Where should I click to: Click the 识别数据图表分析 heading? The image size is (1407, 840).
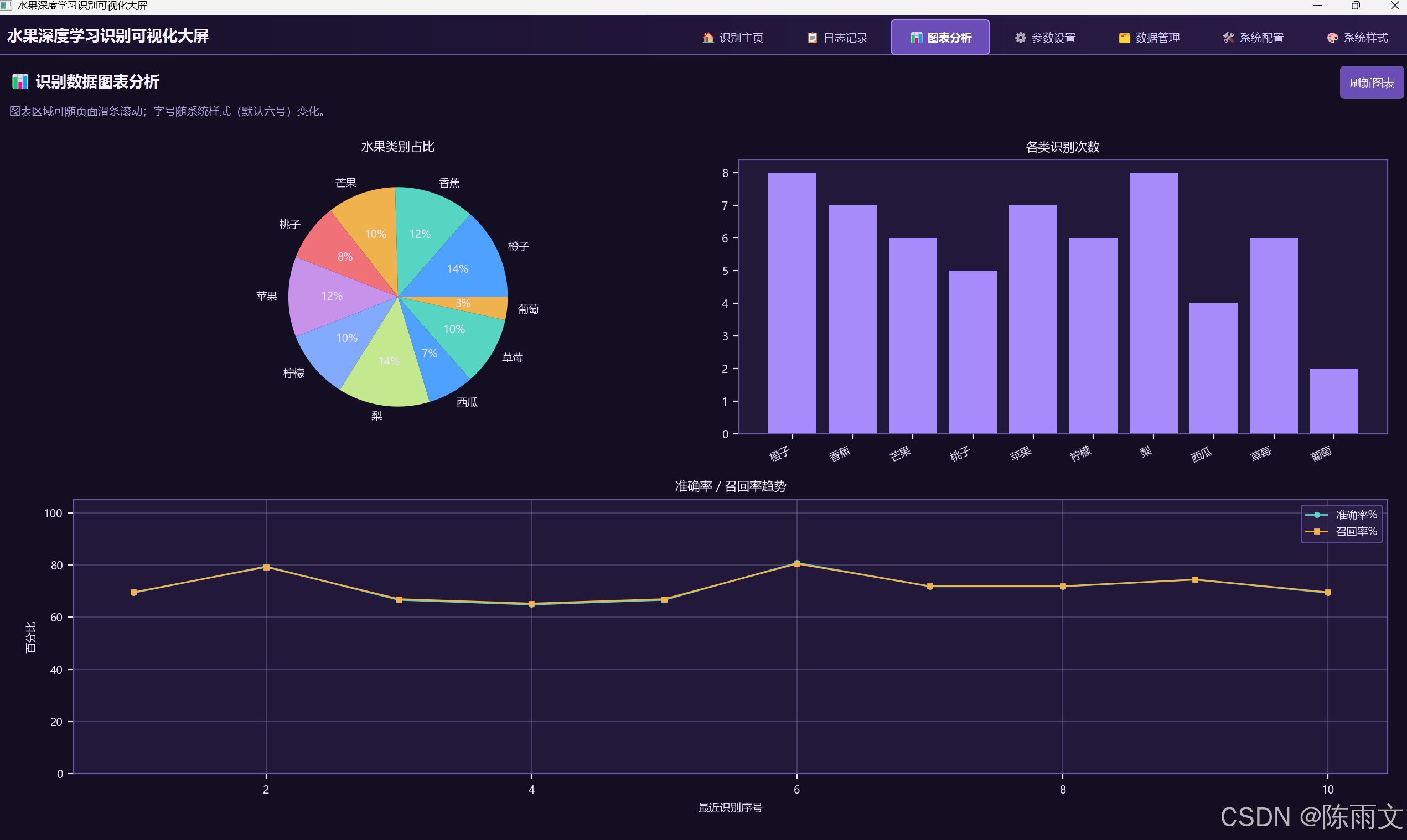97,81
